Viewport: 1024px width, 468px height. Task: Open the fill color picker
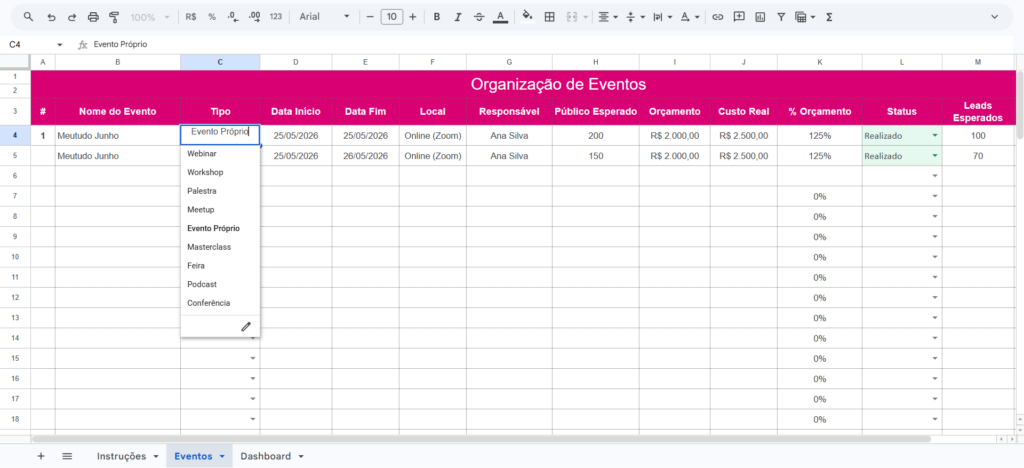coord(528,17)
